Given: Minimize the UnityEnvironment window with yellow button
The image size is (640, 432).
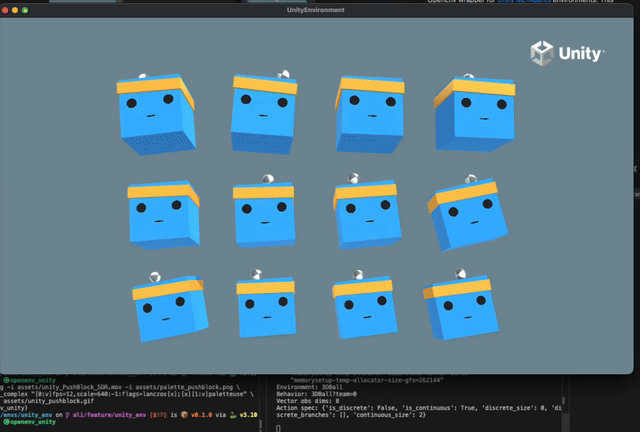Looking at the screenshot, I should click(15, 10).
